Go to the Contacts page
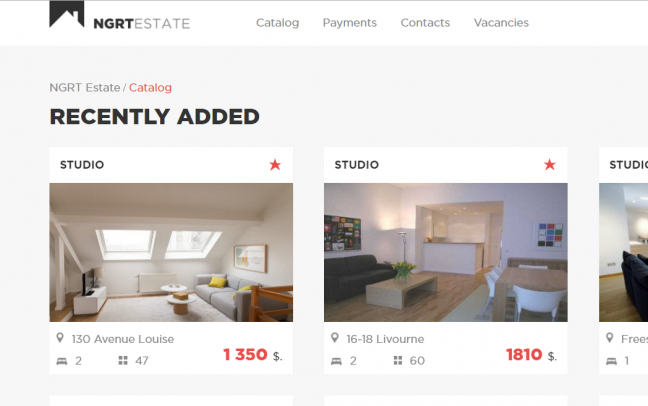Viewport: 648px width, 406px height. coord(425,23)
